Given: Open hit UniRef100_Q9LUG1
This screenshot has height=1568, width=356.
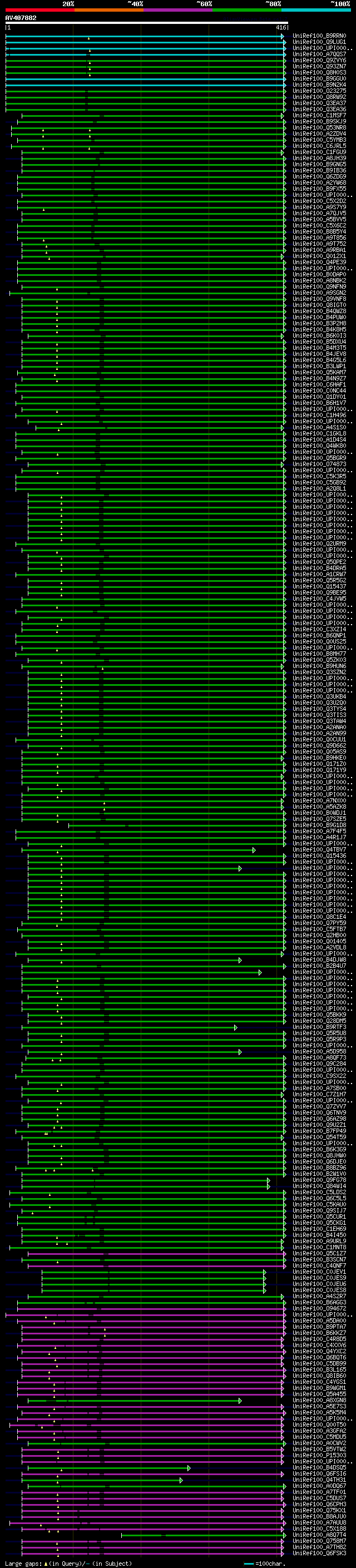Looking at the screenshot, I should pyautogui.click(x=319, y=42).
